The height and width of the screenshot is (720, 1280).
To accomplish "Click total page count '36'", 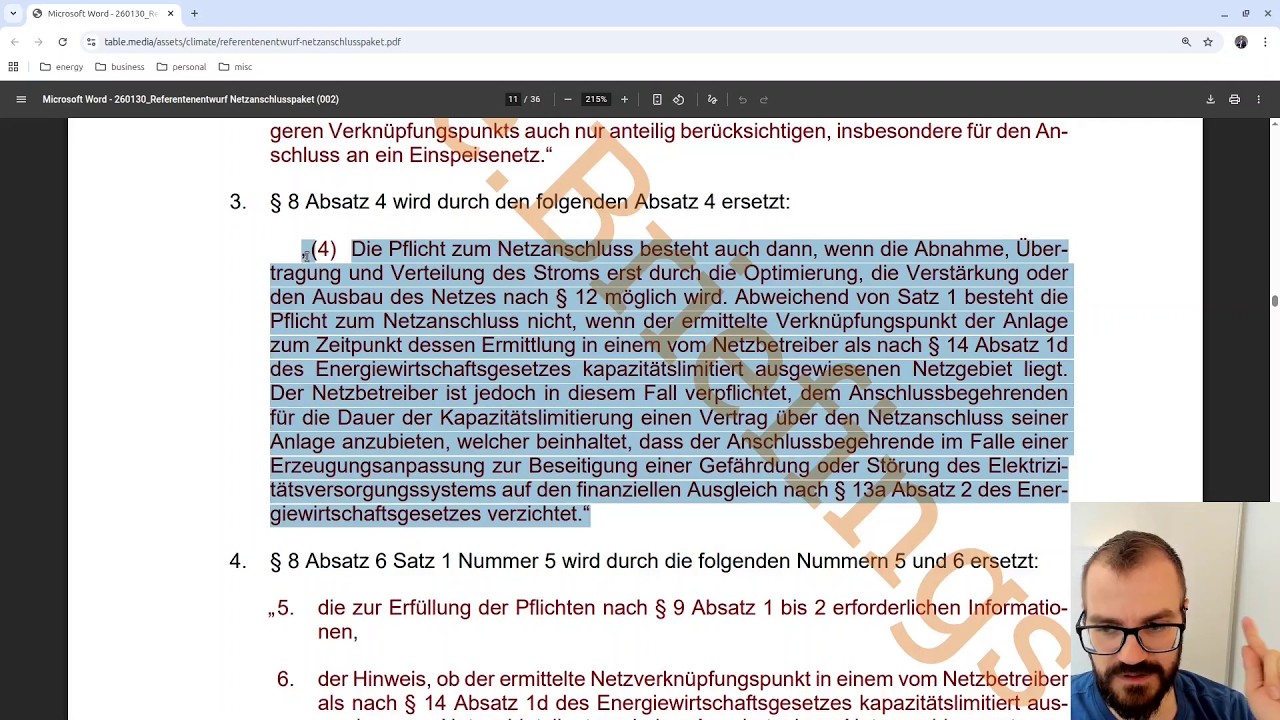I will click(x=535, y=99).
